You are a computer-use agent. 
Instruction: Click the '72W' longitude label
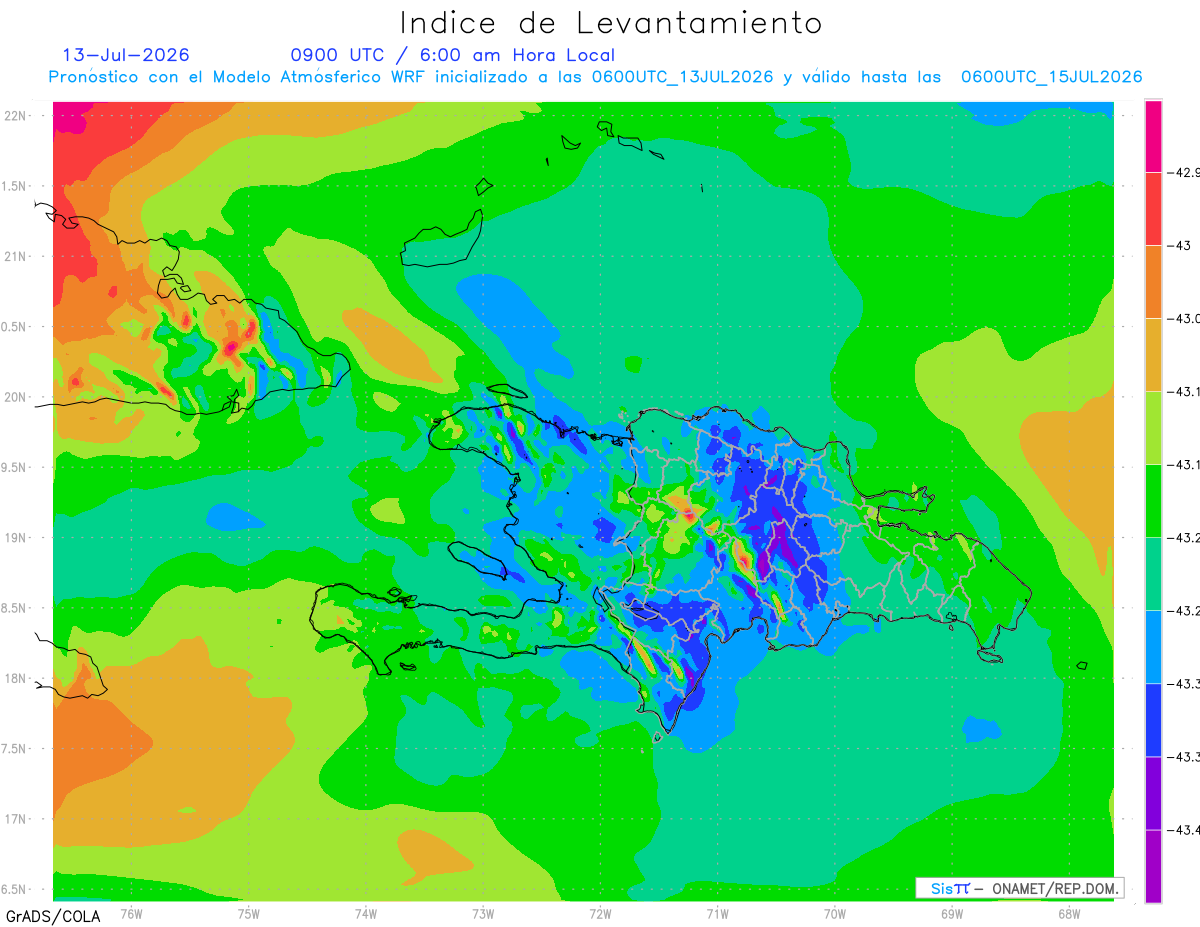[x=600, y=913]
